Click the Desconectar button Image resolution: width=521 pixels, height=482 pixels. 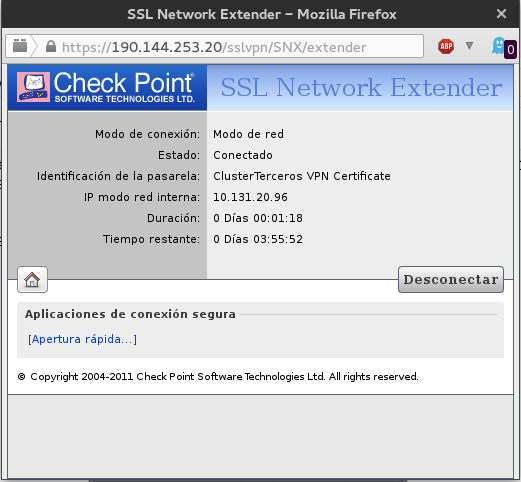click(451, 279)
